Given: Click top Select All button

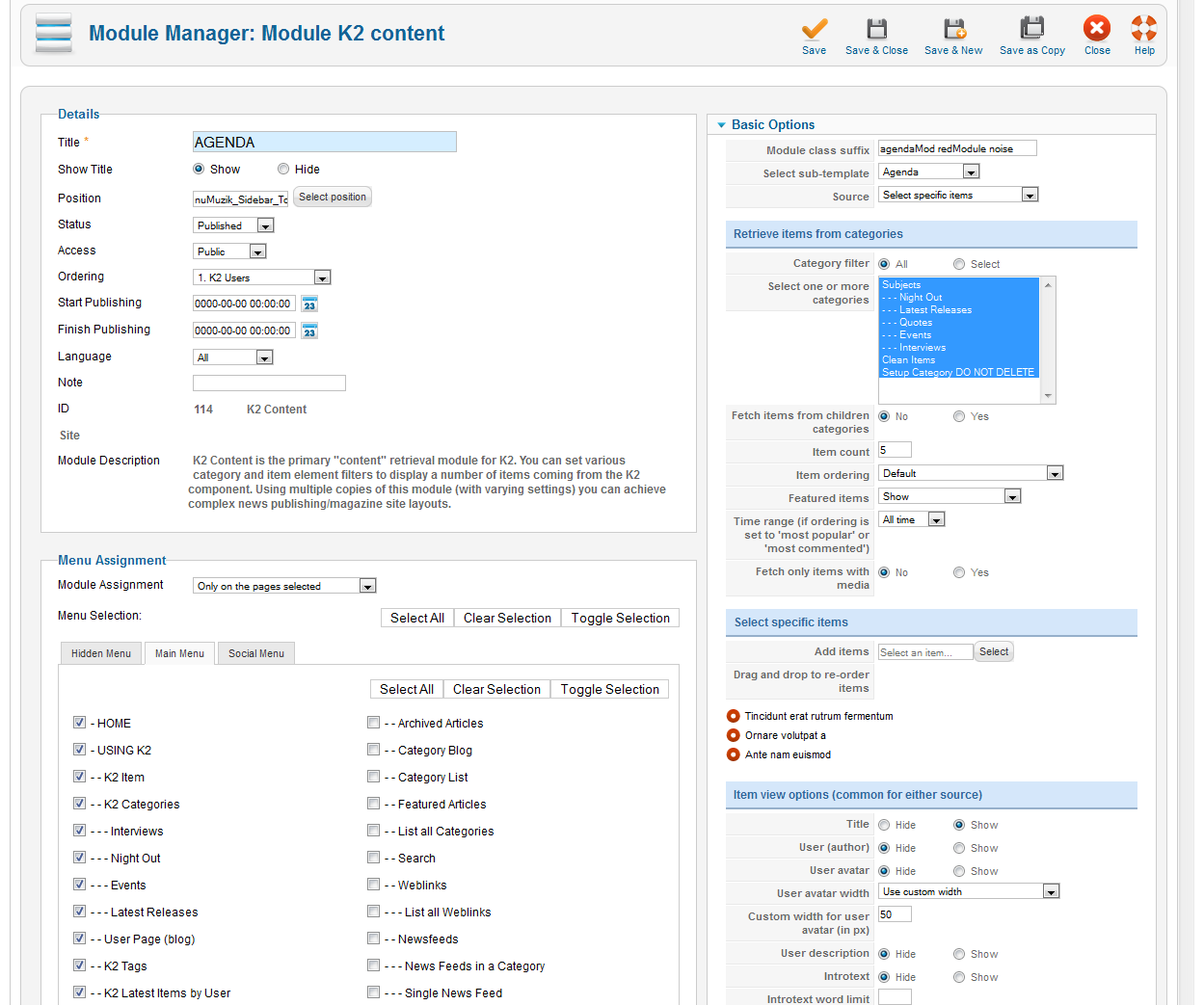Looking at the screenshot, I should (417, 618).
